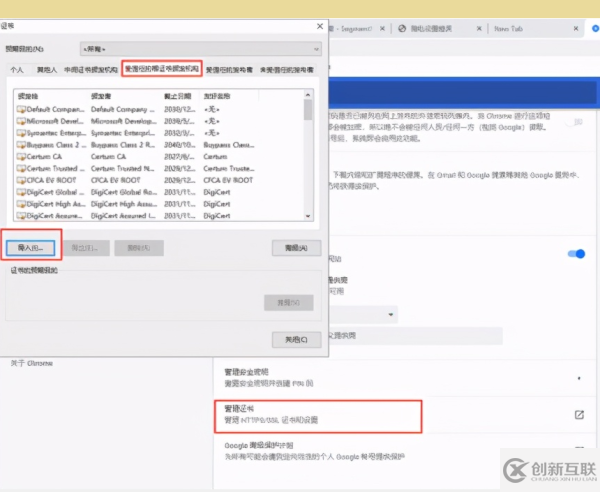Image resolution: width=600 pixels, height=492 pixels.
Task: Open the Untrusted Publishers (未受信任的发布者) tab
Action: click(287, 70)
